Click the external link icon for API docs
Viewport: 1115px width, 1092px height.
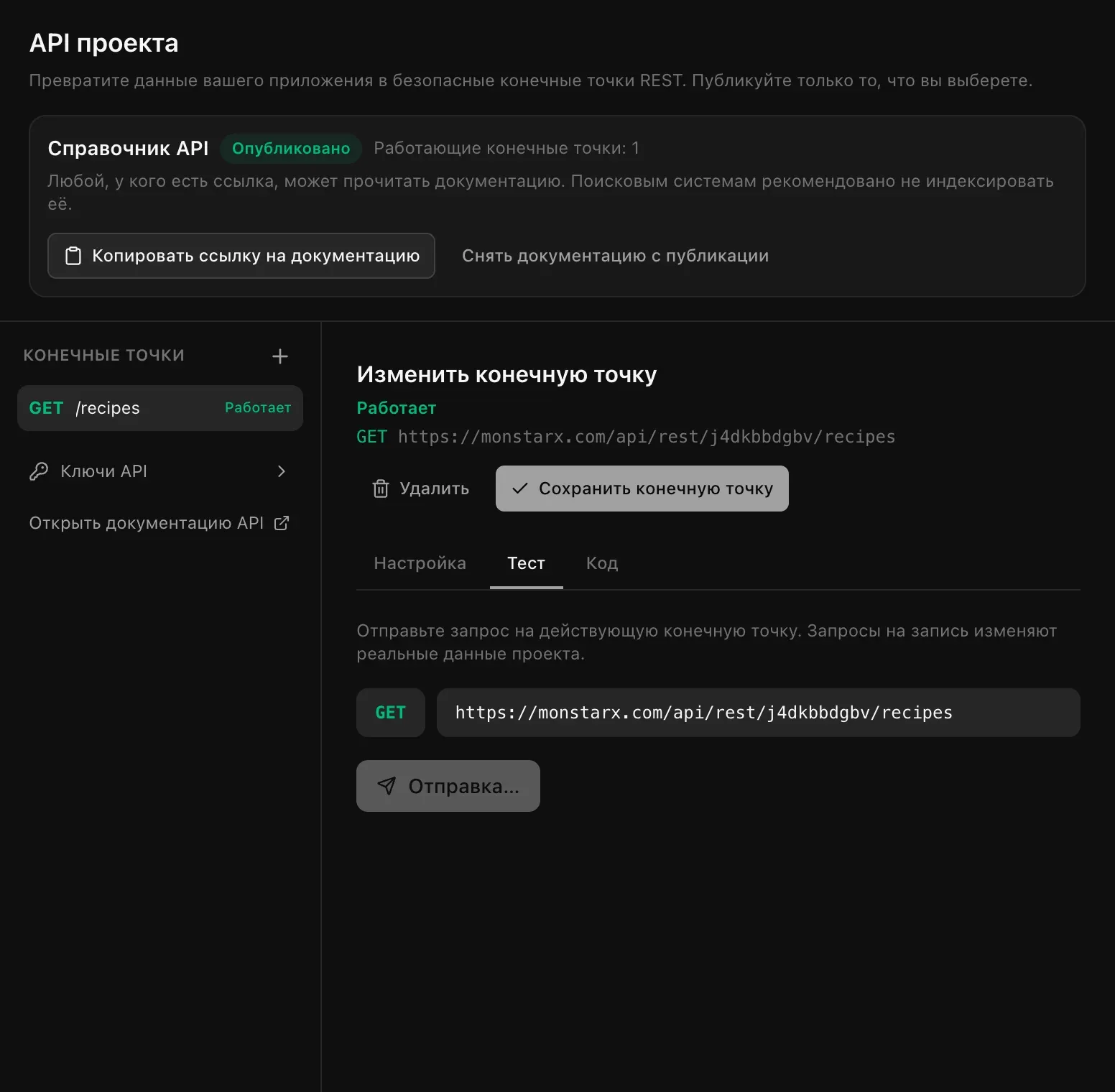(x=282, y=523)
